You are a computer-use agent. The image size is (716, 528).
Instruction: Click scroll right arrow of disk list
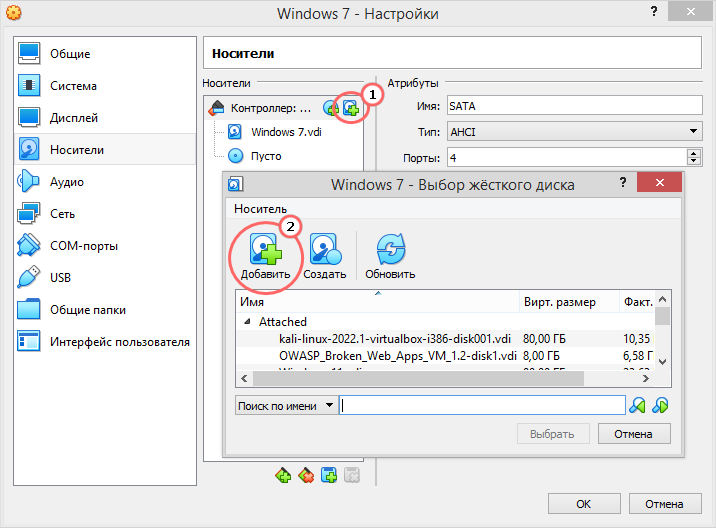click(646, 379)
